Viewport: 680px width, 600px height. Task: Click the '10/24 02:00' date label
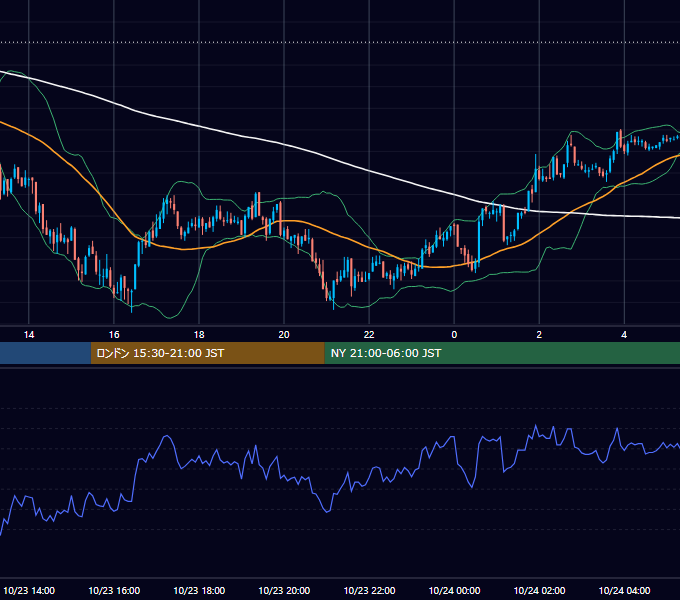[x=539, y=590]
